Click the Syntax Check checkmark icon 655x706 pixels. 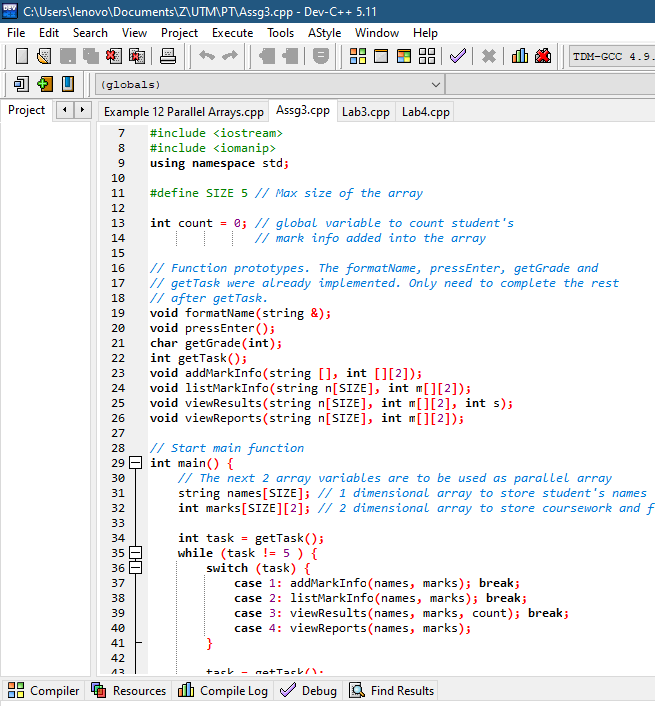pos(457,56)
